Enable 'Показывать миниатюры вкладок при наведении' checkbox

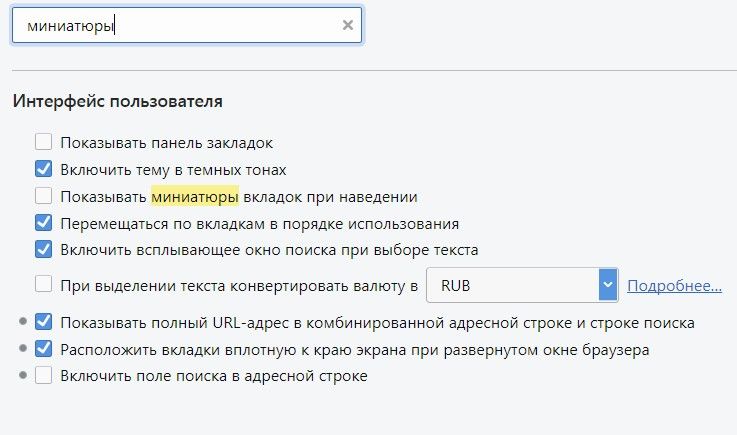(43, 196)
